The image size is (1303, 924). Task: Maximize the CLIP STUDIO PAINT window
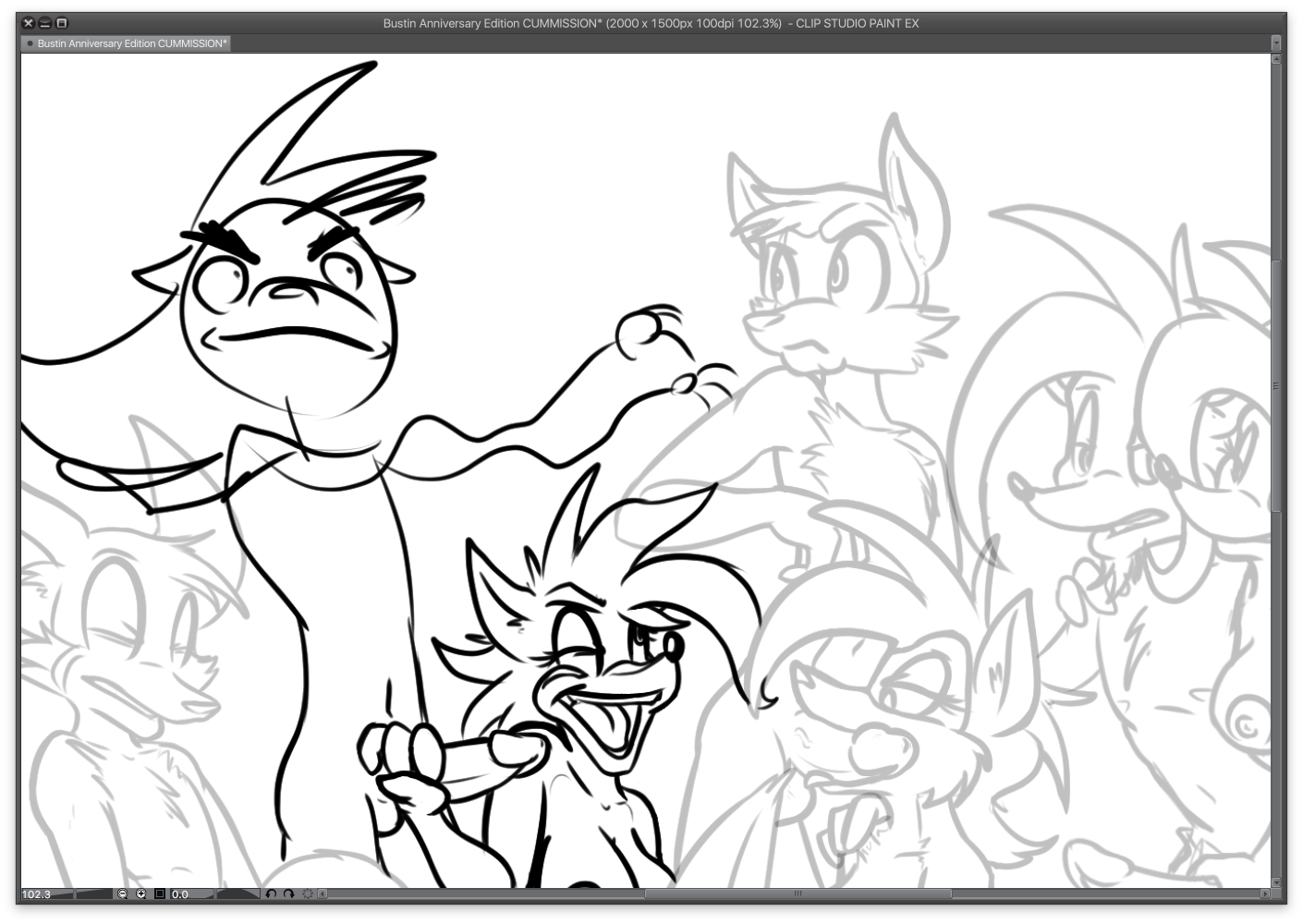click(x=62, y=23)
